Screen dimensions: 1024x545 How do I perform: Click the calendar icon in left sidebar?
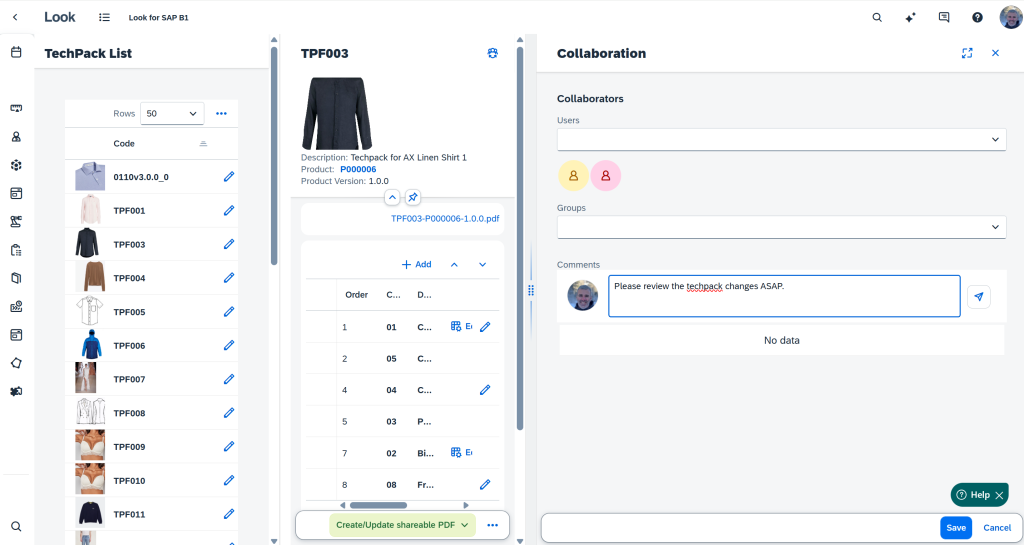point(16,52)
